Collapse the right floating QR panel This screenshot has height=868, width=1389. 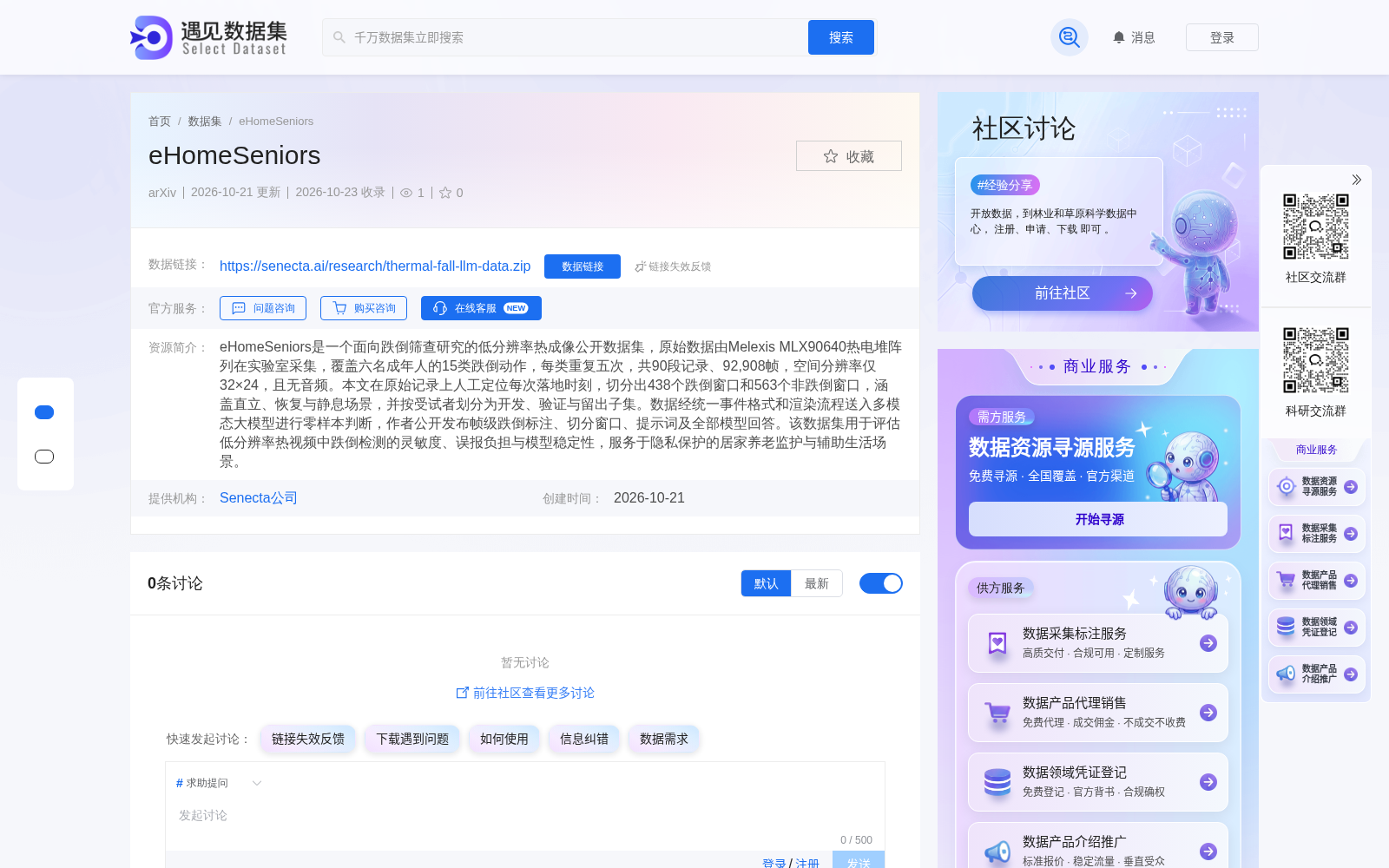click(x=1356, y=180)
